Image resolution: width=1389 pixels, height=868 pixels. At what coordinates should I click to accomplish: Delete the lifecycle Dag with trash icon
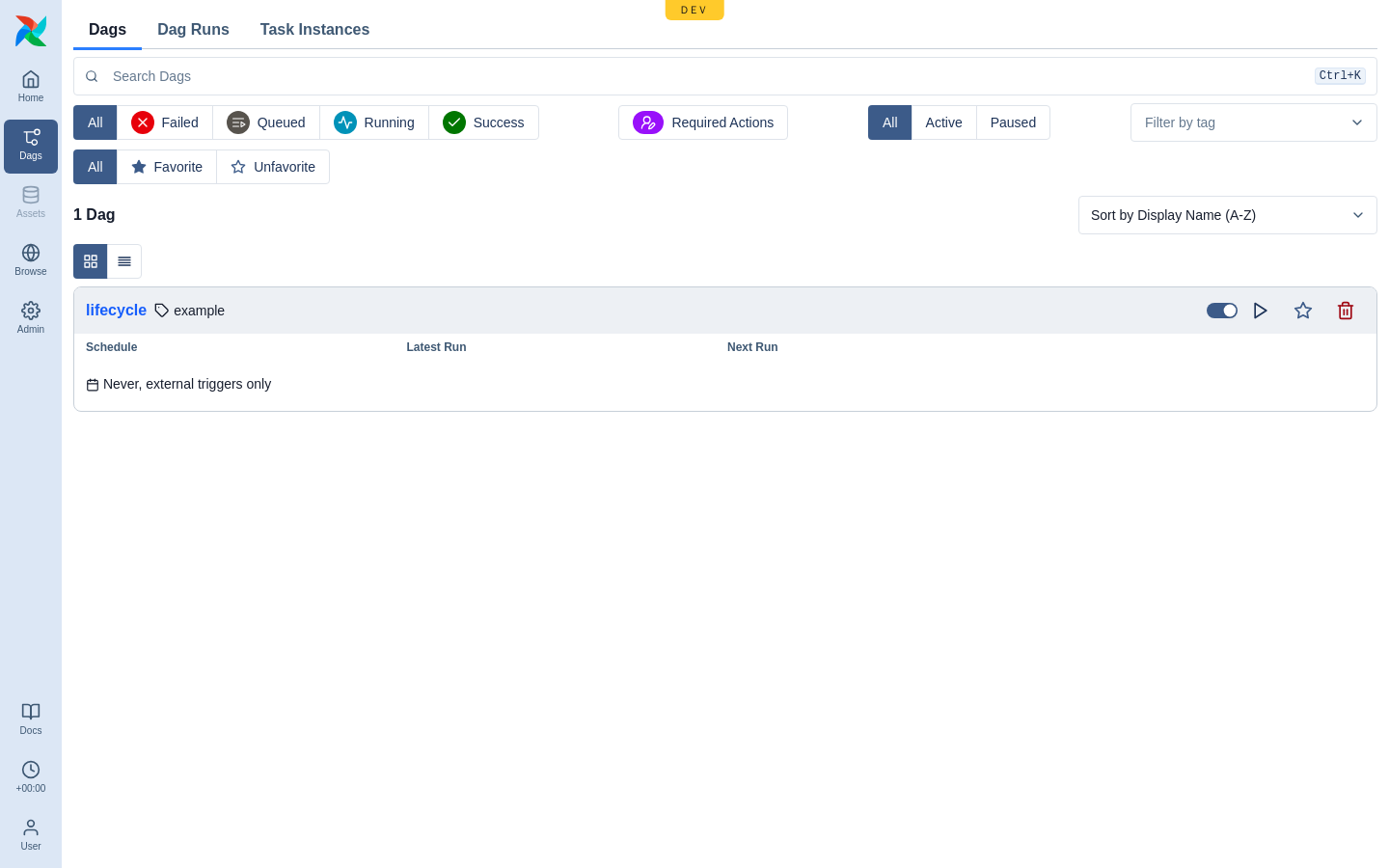tap(1346, 311)
